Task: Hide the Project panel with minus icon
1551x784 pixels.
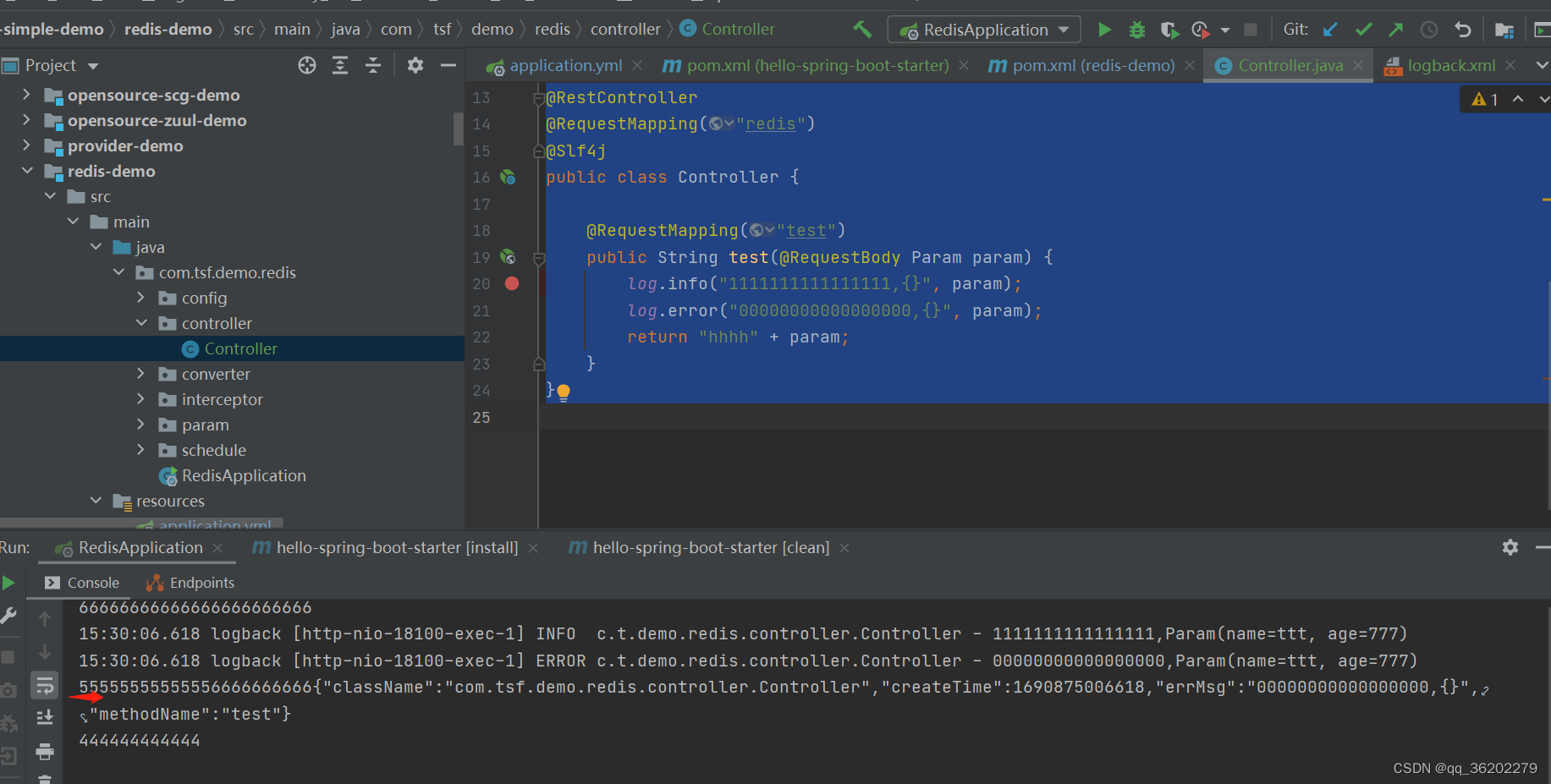Action: tap(448, 65)
